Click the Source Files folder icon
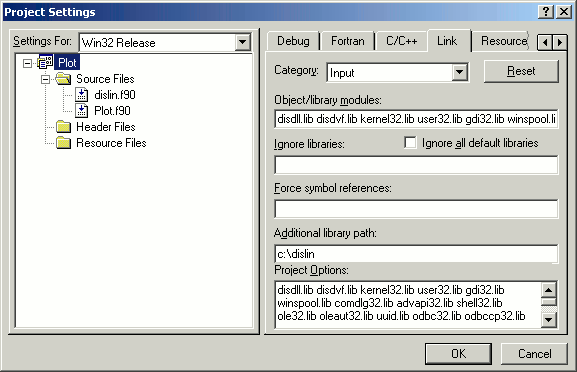 click(x=63, y=79)
